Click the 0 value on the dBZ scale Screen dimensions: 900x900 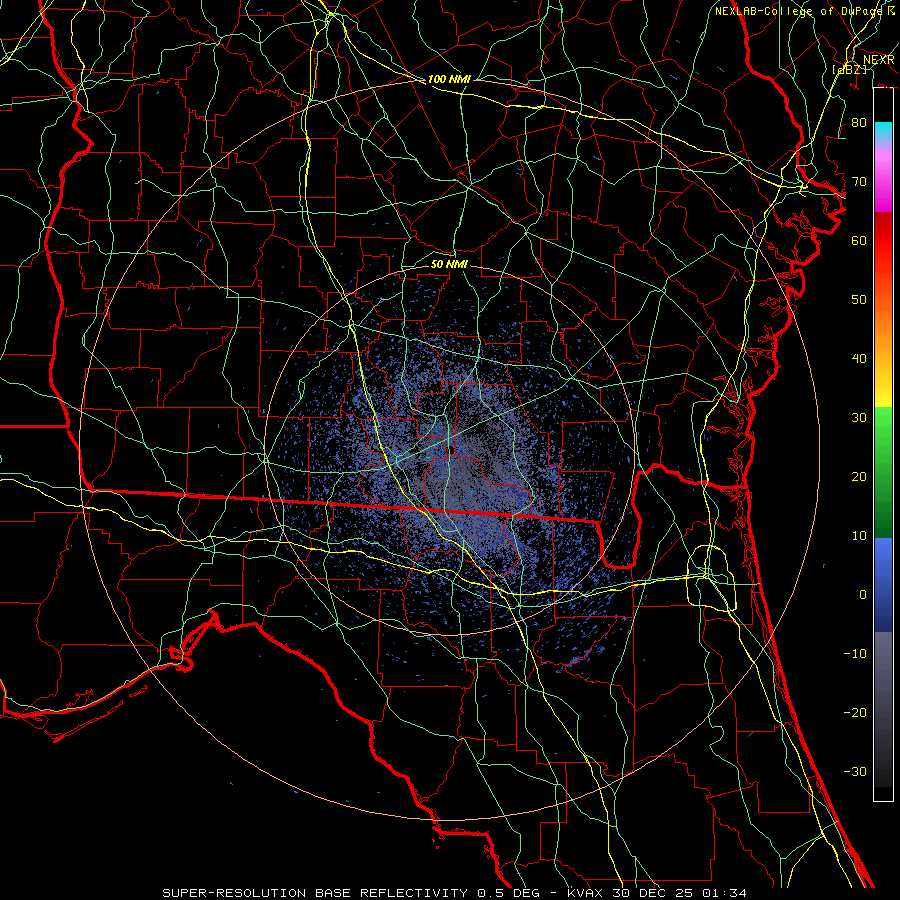coord(863,595)
